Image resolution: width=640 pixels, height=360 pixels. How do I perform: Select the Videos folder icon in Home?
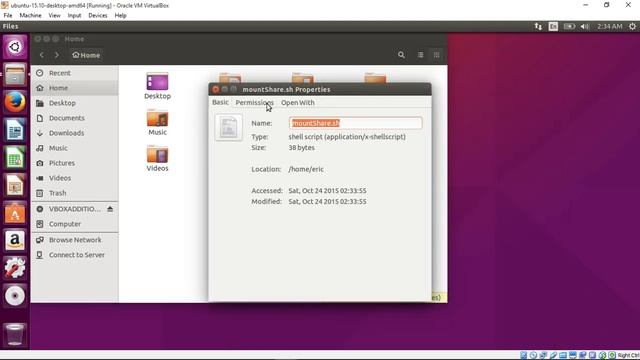tap(158, 155)
